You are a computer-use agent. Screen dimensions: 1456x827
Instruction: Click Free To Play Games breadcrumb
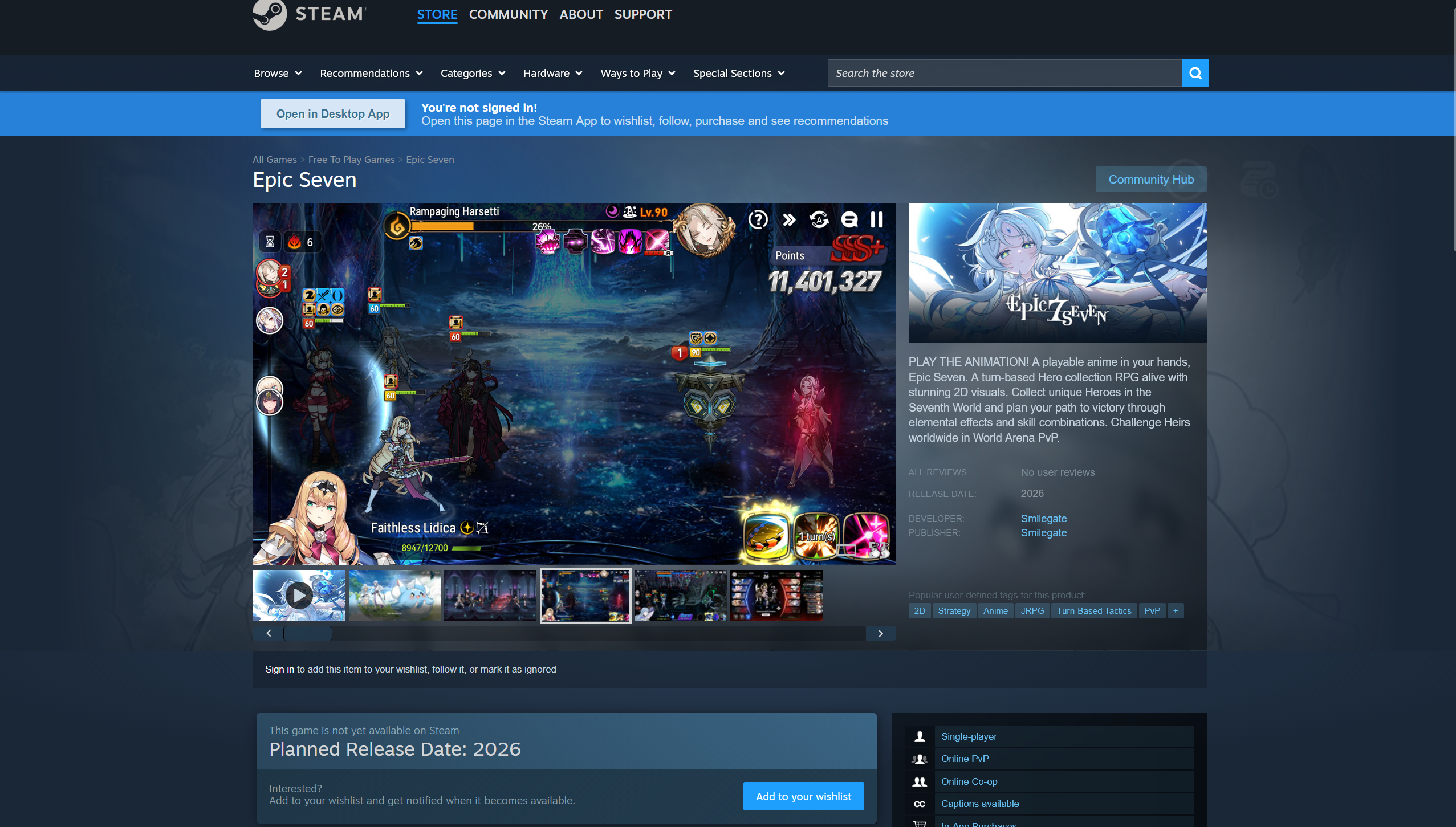pyautogui.click(x=352, y=160)
